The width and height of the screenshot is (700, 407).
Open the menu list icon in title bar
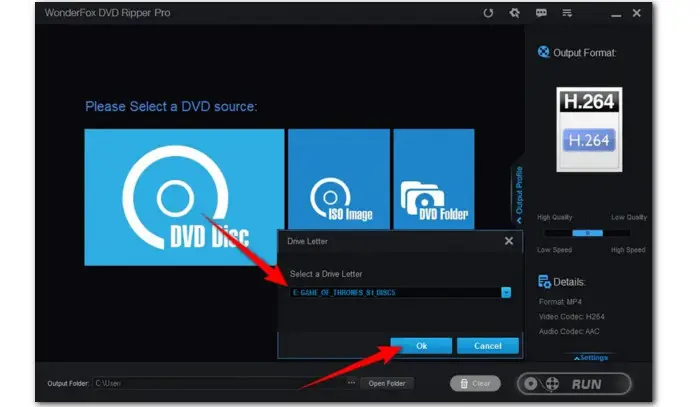click(567, 13)
